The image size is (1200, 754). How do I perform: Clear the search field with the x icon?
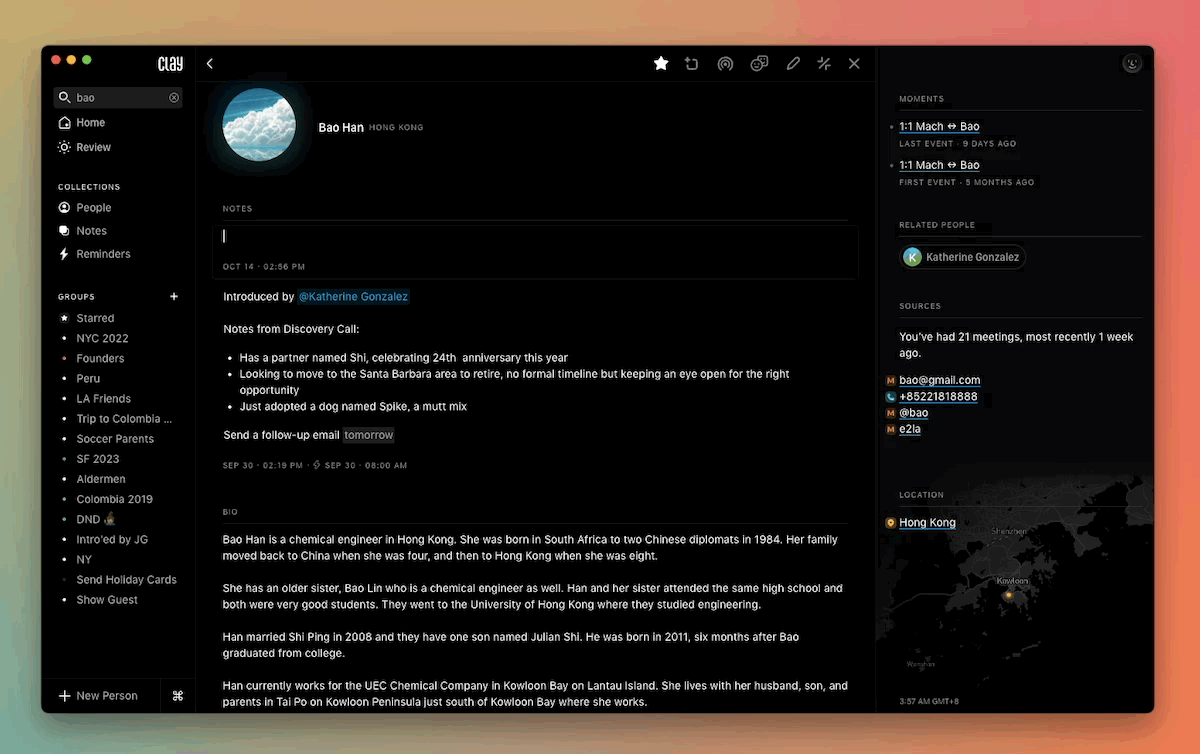click(174, 98)
